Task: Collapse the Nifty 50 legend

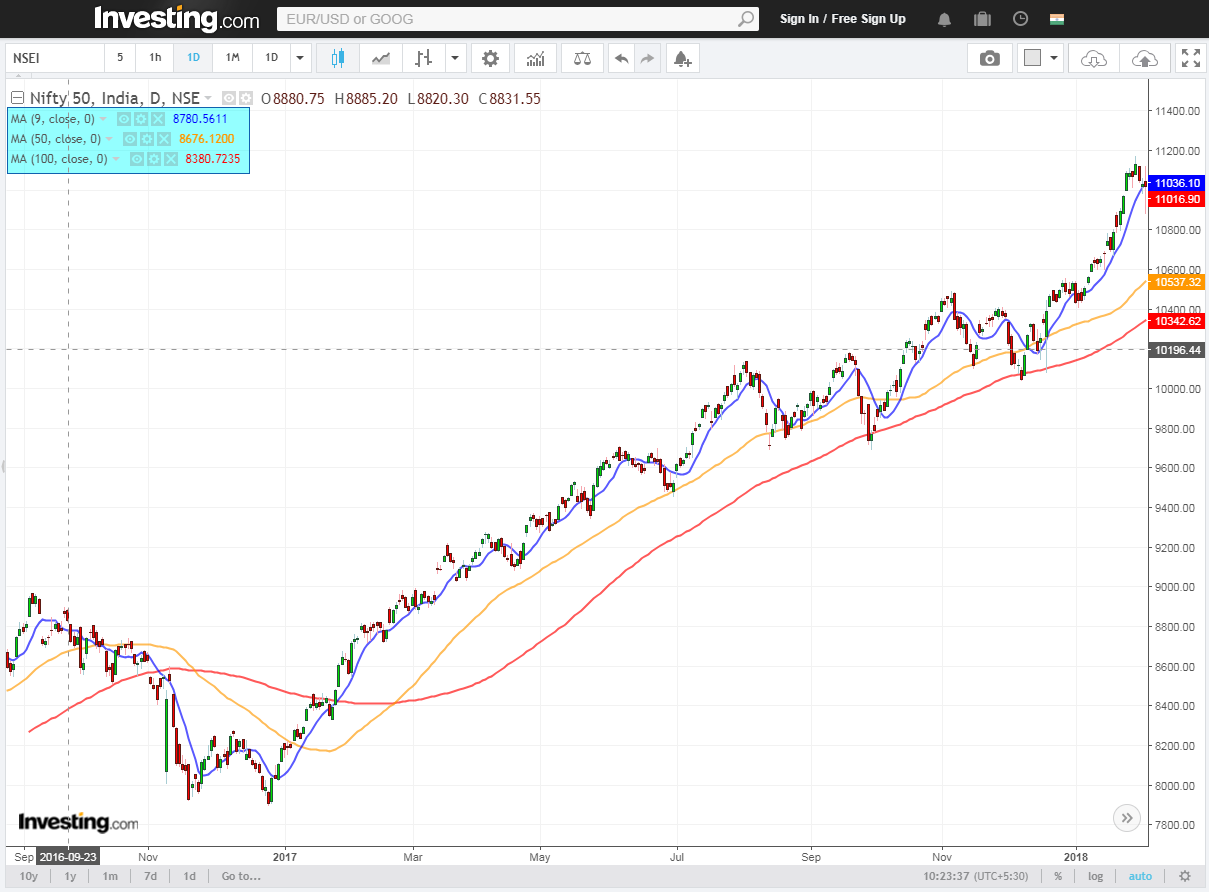Action: click(x=17, y=97)
